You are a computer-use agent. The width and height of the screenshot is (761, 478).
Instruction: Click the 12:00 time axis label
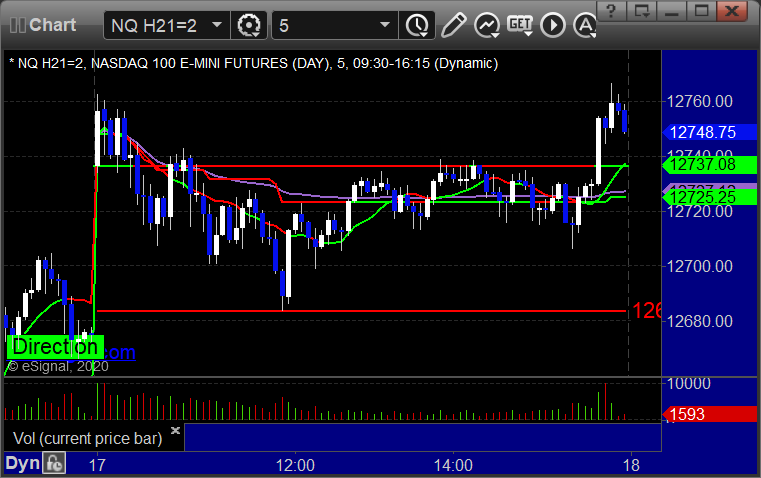(295, 465)
